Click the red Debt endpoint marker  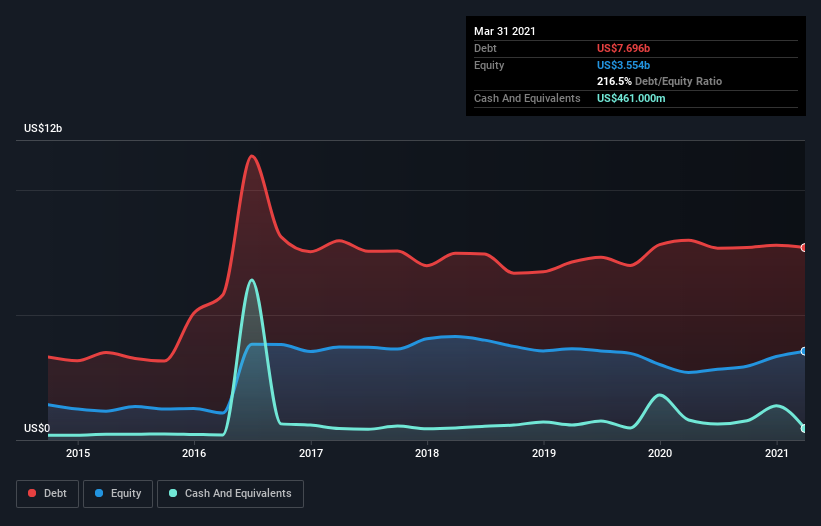point(804,248)
